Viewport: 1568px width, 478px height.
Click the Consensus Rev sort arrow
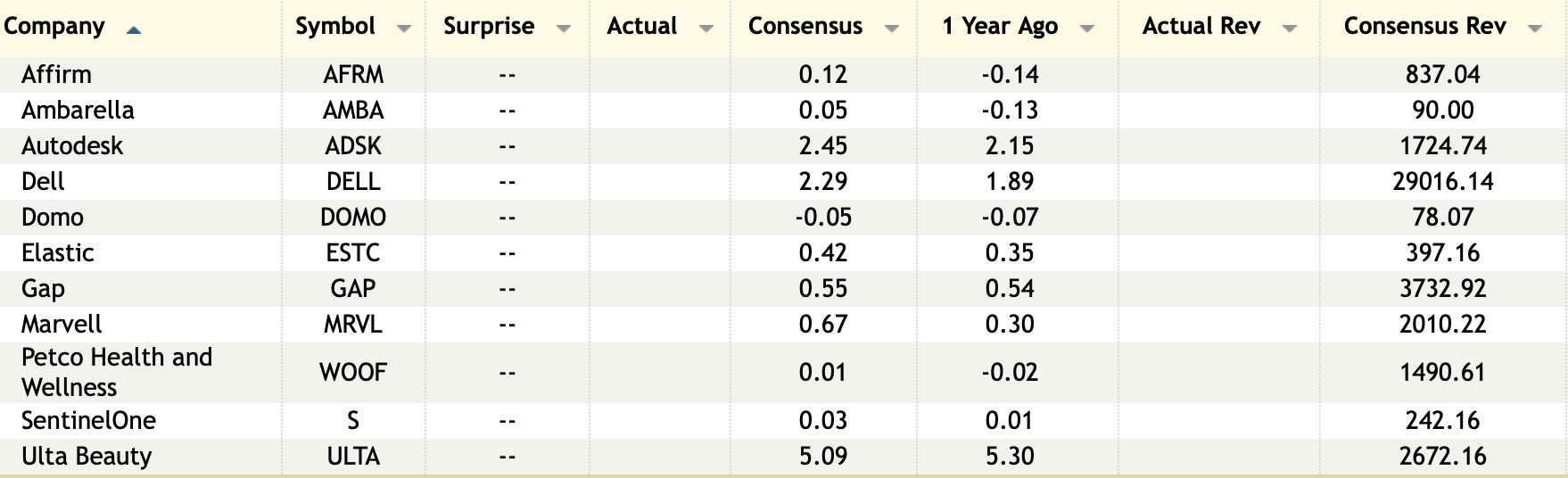pyautogui.click(x=1534, y=29)
